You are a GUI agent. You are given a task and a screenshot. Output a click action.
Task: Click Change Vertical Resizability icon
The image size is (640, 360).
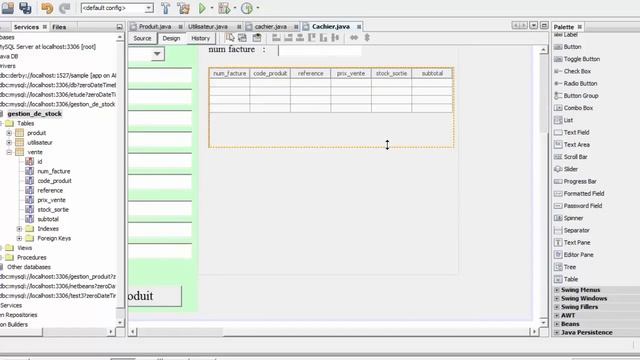pyautogui.click(x=367, y=38)
